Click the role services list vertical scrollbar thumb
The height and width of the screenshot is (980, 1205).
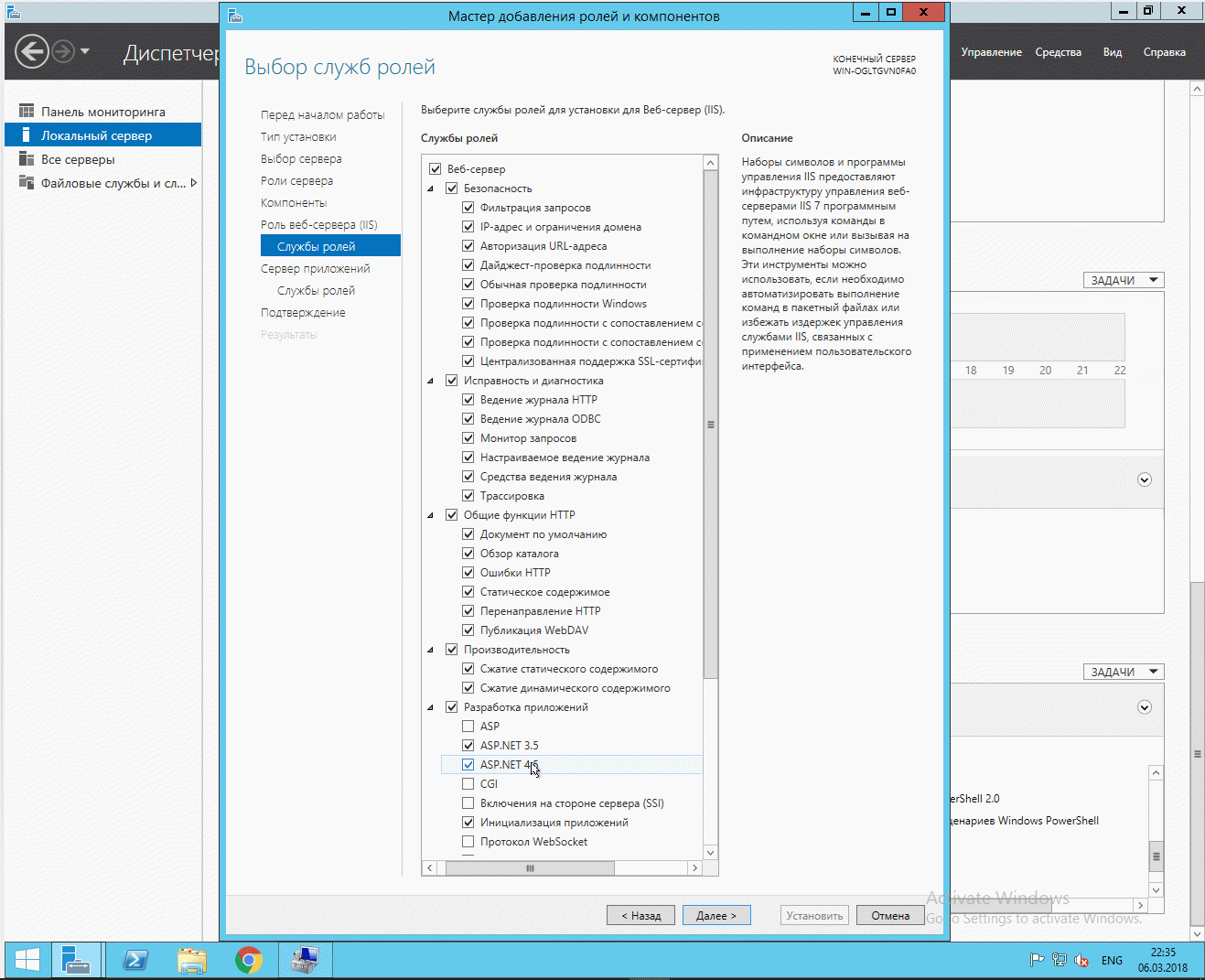711,425
